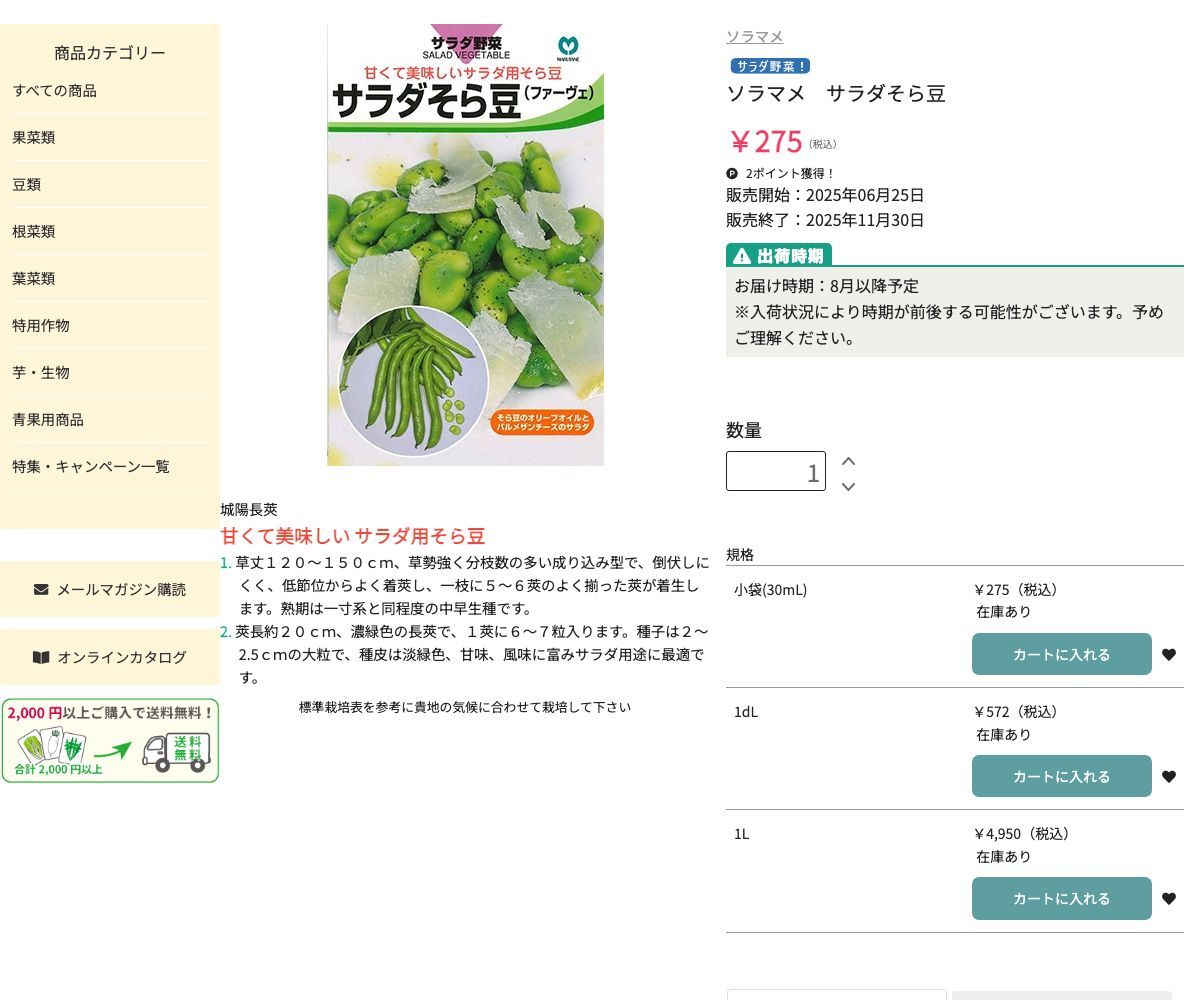1200x1000 pixels.
Task: Open the book icon beside オンラインカタログ
Action: pyautogui.click(x=41, y=657)
